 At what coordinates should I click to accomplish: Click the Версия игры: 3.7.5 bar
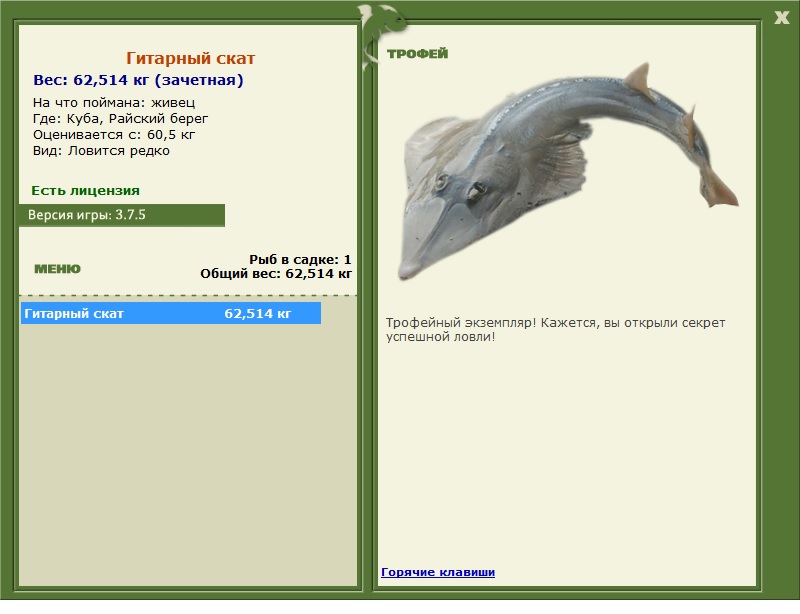point(122,215)
